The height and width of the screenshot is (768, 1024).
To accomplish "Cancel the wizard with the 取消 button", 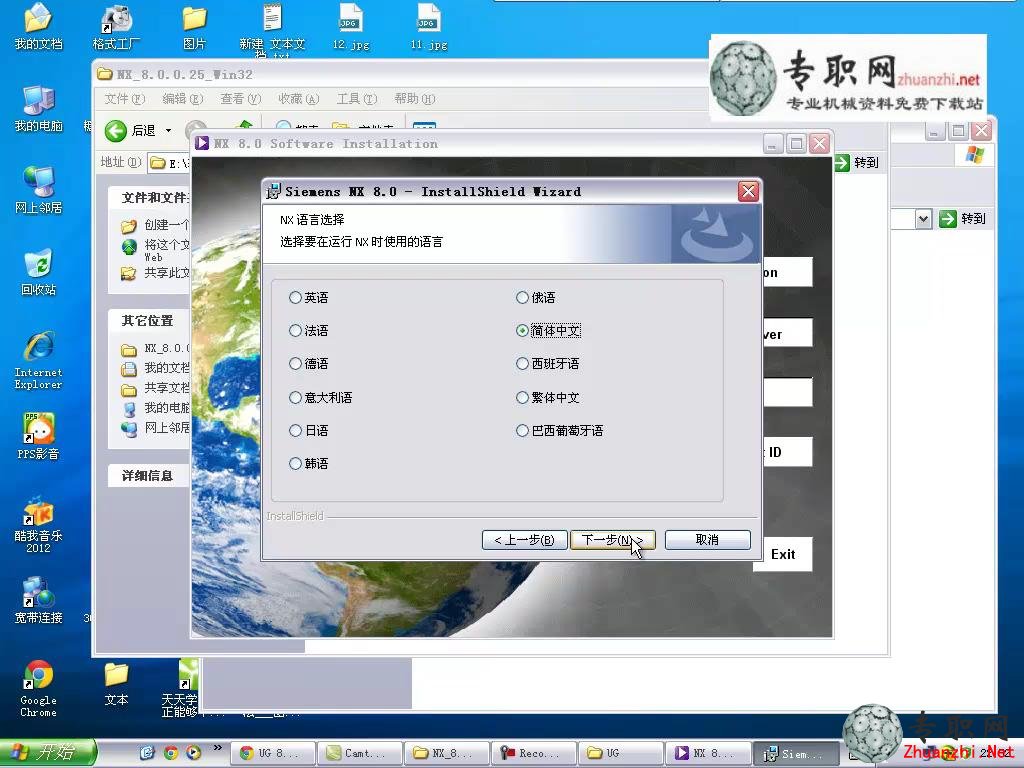I will point(707,540).
